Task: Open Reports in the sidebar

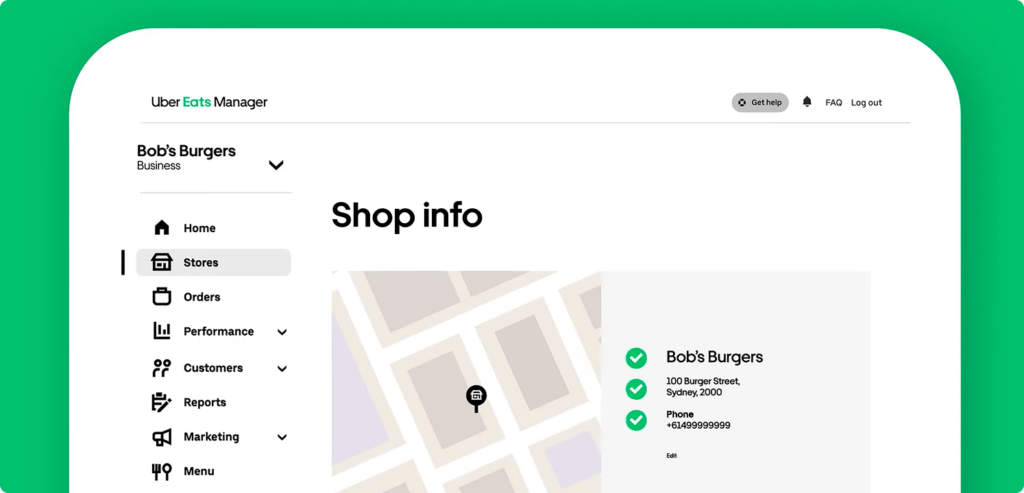Action: pos(205,402)
